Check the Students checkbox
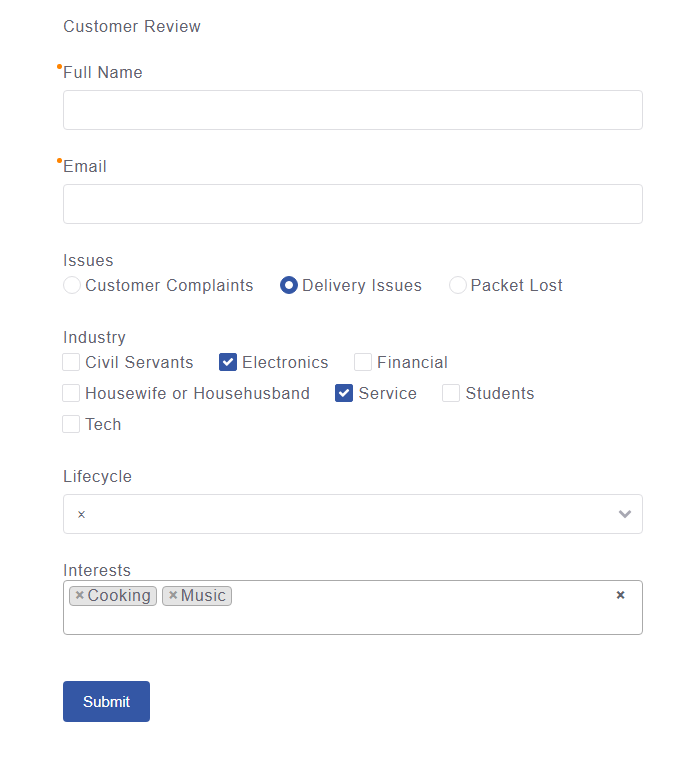Image resolution: width=675 pixels, height=765 pixels. pyautogui.click(x=451, y=393)
